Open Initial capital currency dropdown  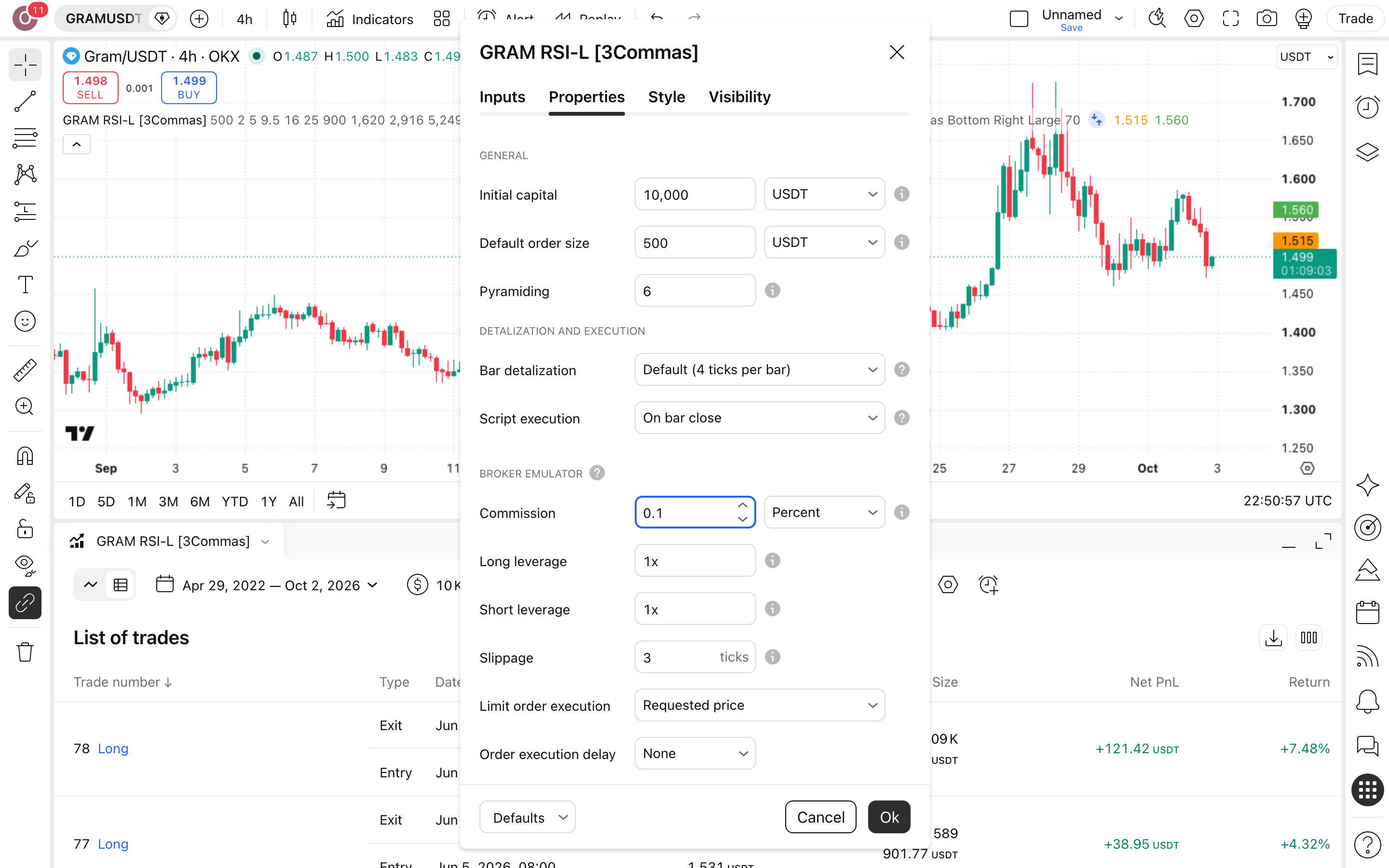(824, 194)
